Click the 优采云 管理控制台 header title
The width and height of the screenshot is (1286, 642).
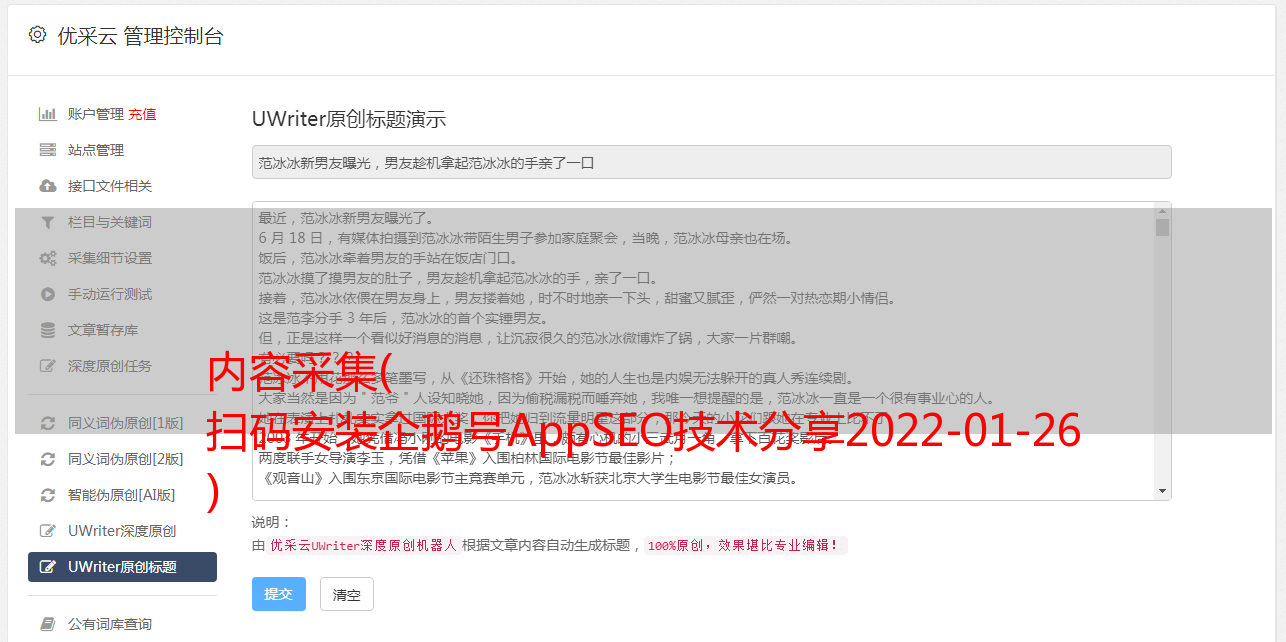tap(140, 36)
